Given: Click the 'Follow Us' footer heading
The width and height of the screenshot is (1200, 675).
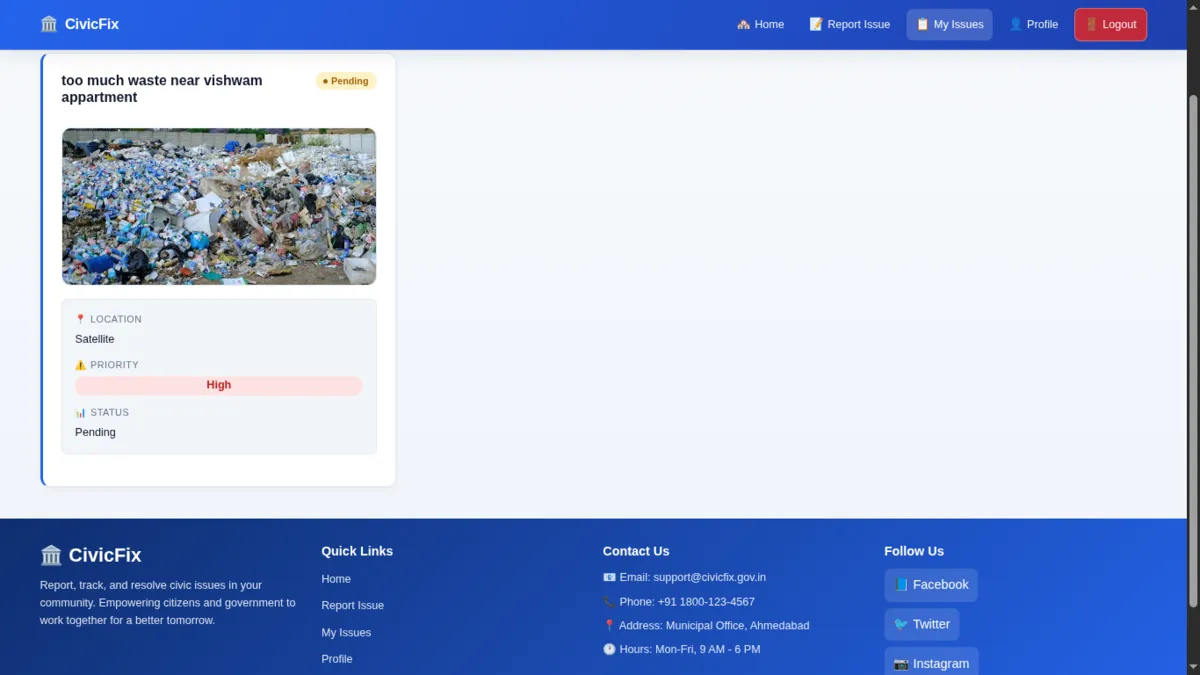Looking at the screenshot, I should (x=914, y=551).
